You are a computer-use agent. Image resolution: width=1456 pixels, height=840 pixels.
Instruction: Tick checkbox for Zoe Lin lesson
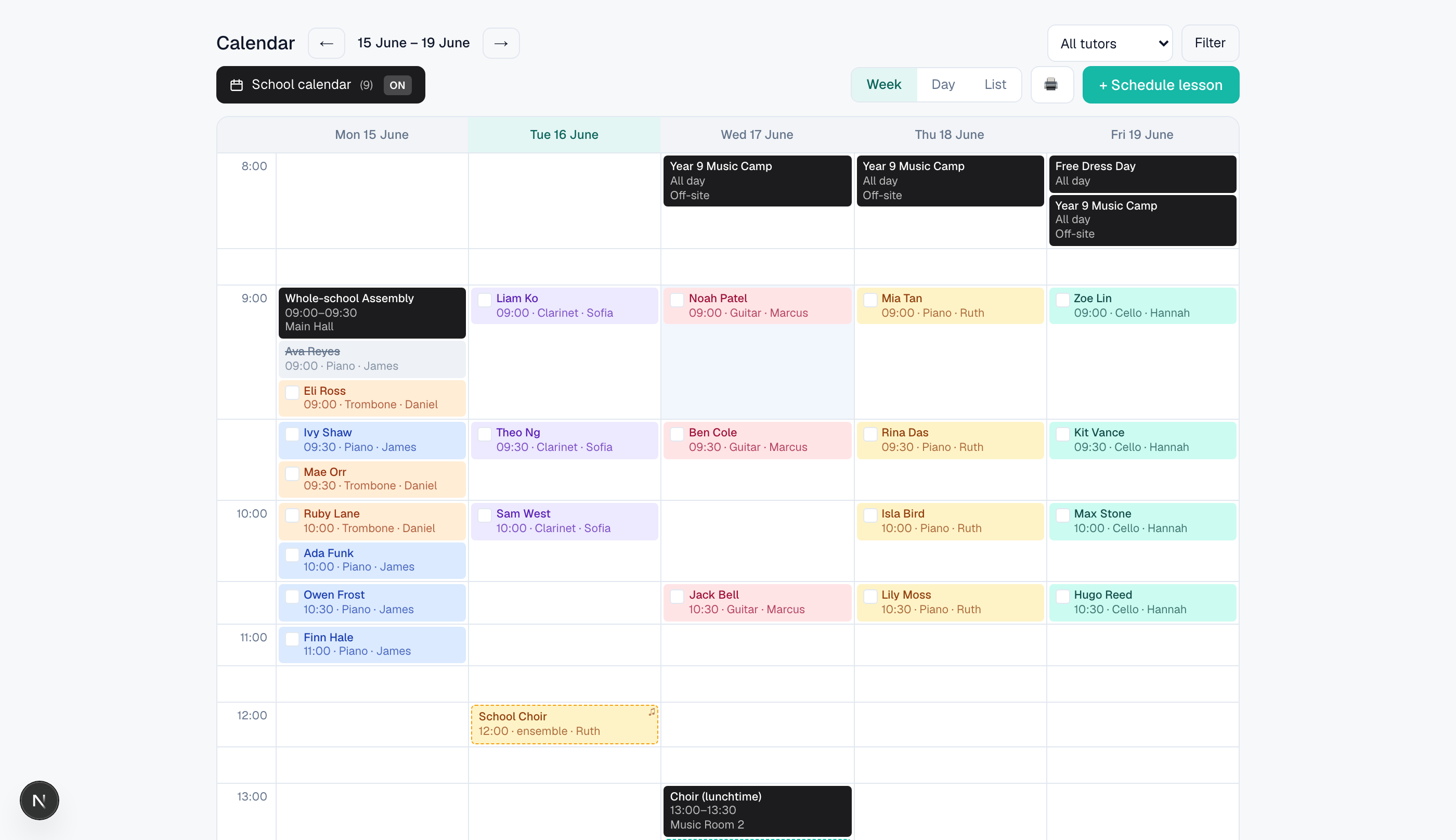[x=1062, y=300]
